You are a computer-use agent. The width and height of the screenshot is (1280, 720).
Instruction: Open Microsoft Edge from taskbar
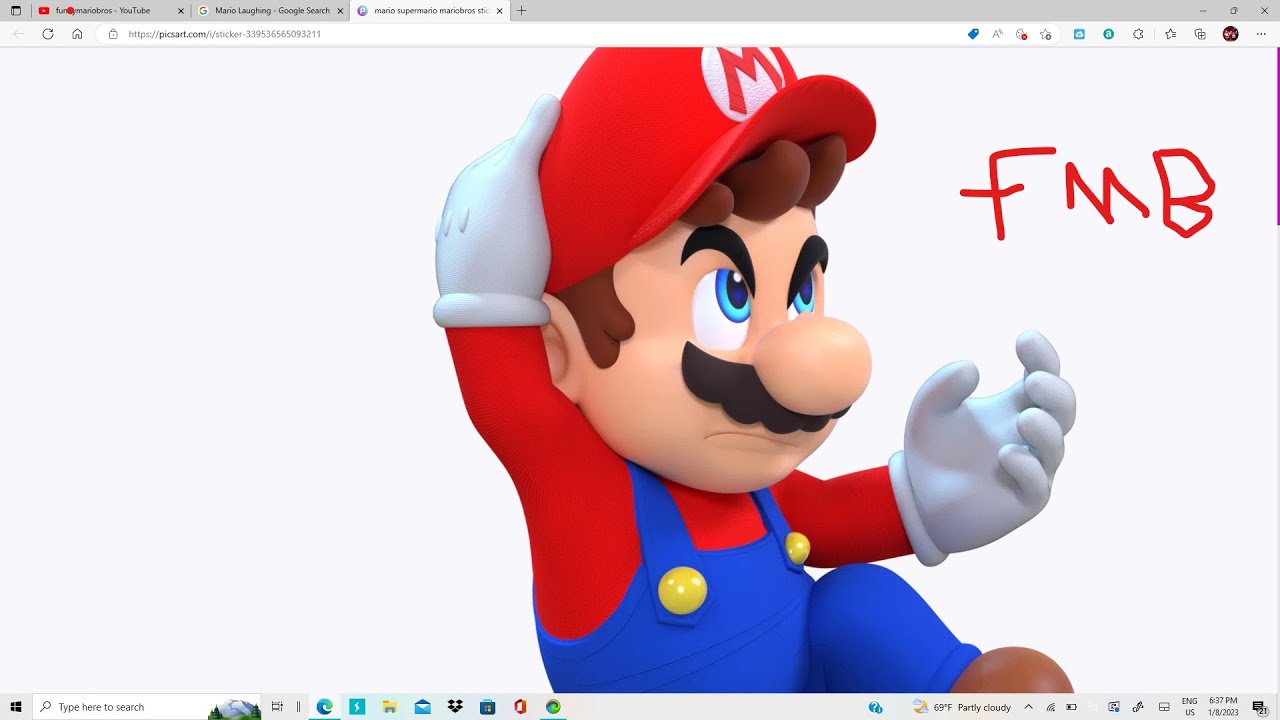(x=324, y=707)
